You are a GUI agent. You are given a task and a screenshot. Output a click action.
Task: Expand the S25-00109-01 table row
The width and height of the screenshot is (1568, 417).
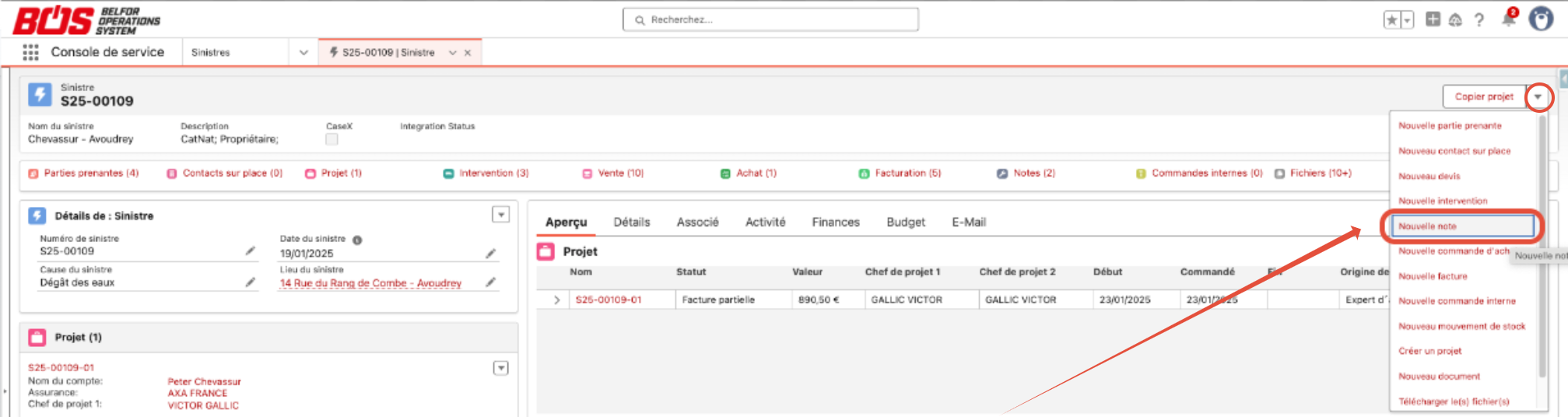[x=556, y=300]
